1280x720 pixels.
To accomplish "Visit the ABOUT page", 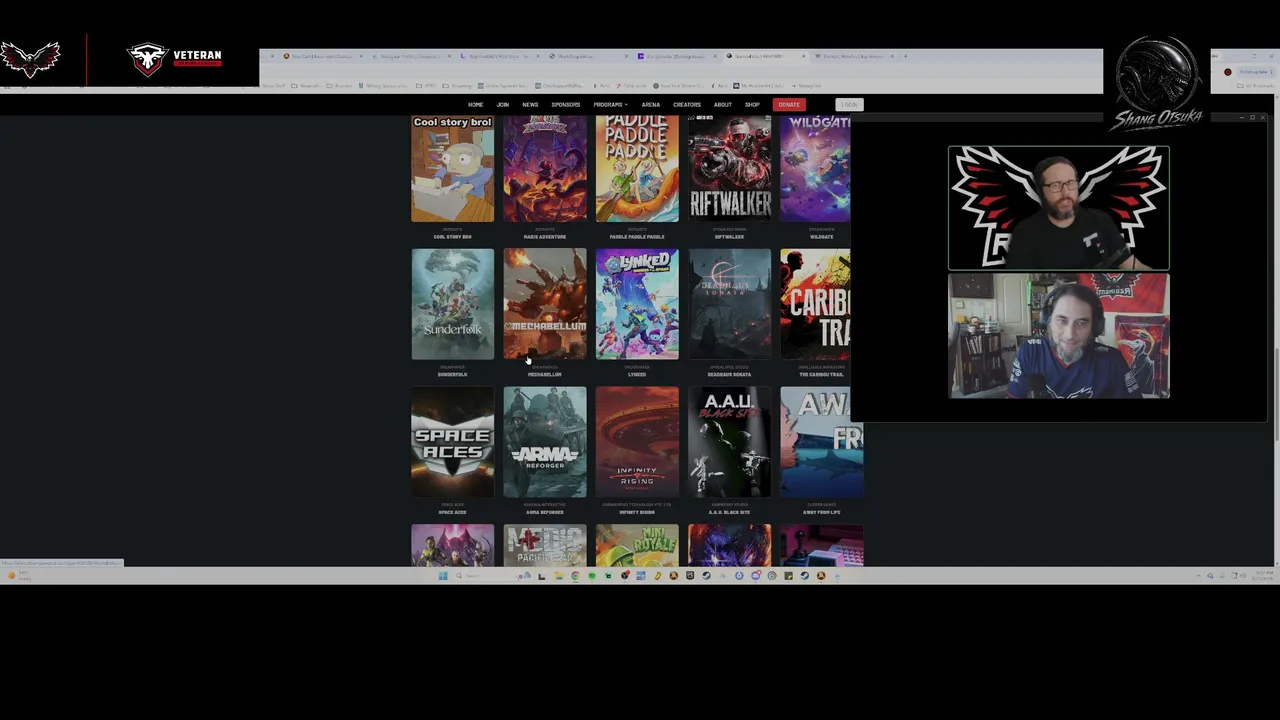I will pyautogui.click(x=723, y=105).
